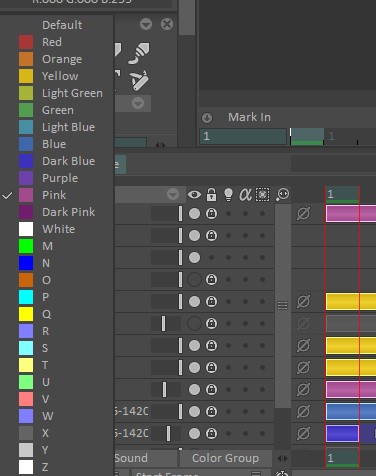Click the arrows icon right of Color Group
376x476 pixels.
(282, 459)
